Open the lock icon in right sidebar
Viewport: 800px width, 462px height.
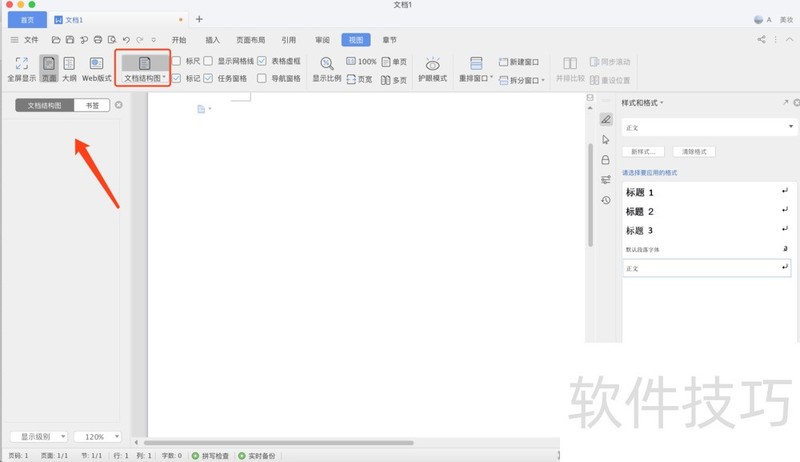click(x=605, y=160)
